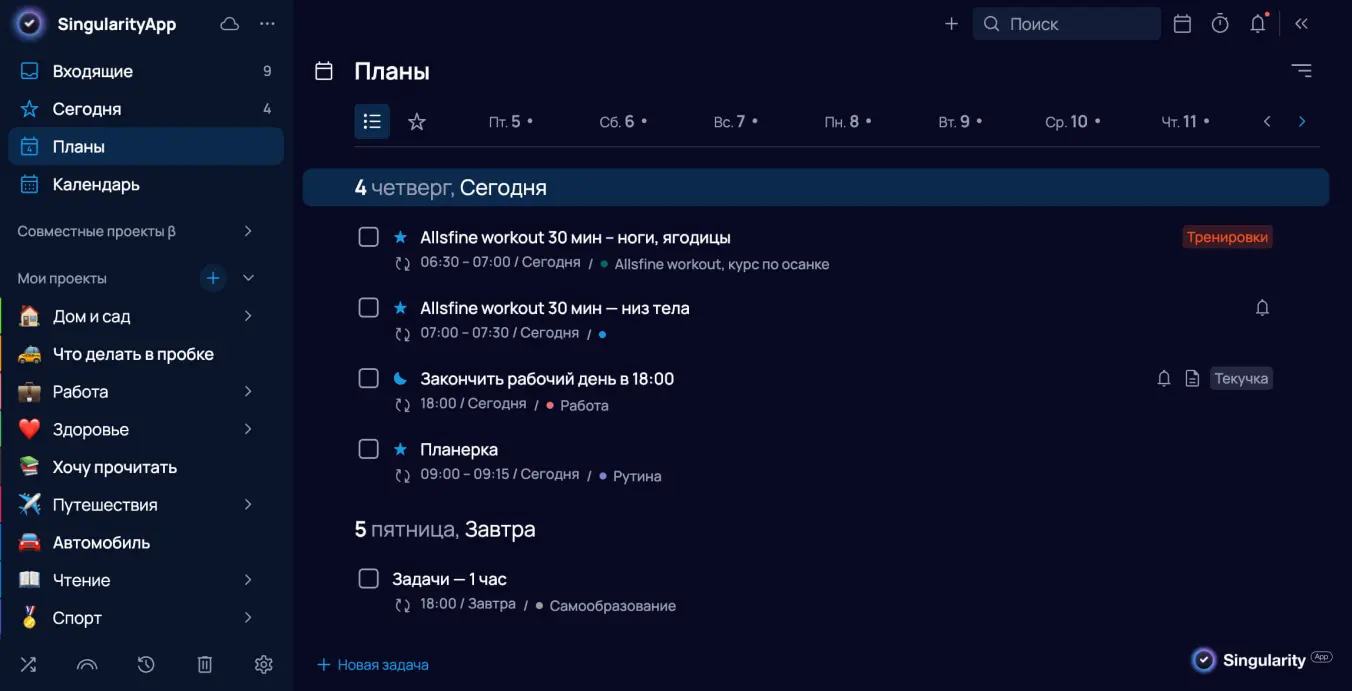Click the cloud sync icon next to SingularityApp
Screen dimensions: 1352x691
coord(229,23)
